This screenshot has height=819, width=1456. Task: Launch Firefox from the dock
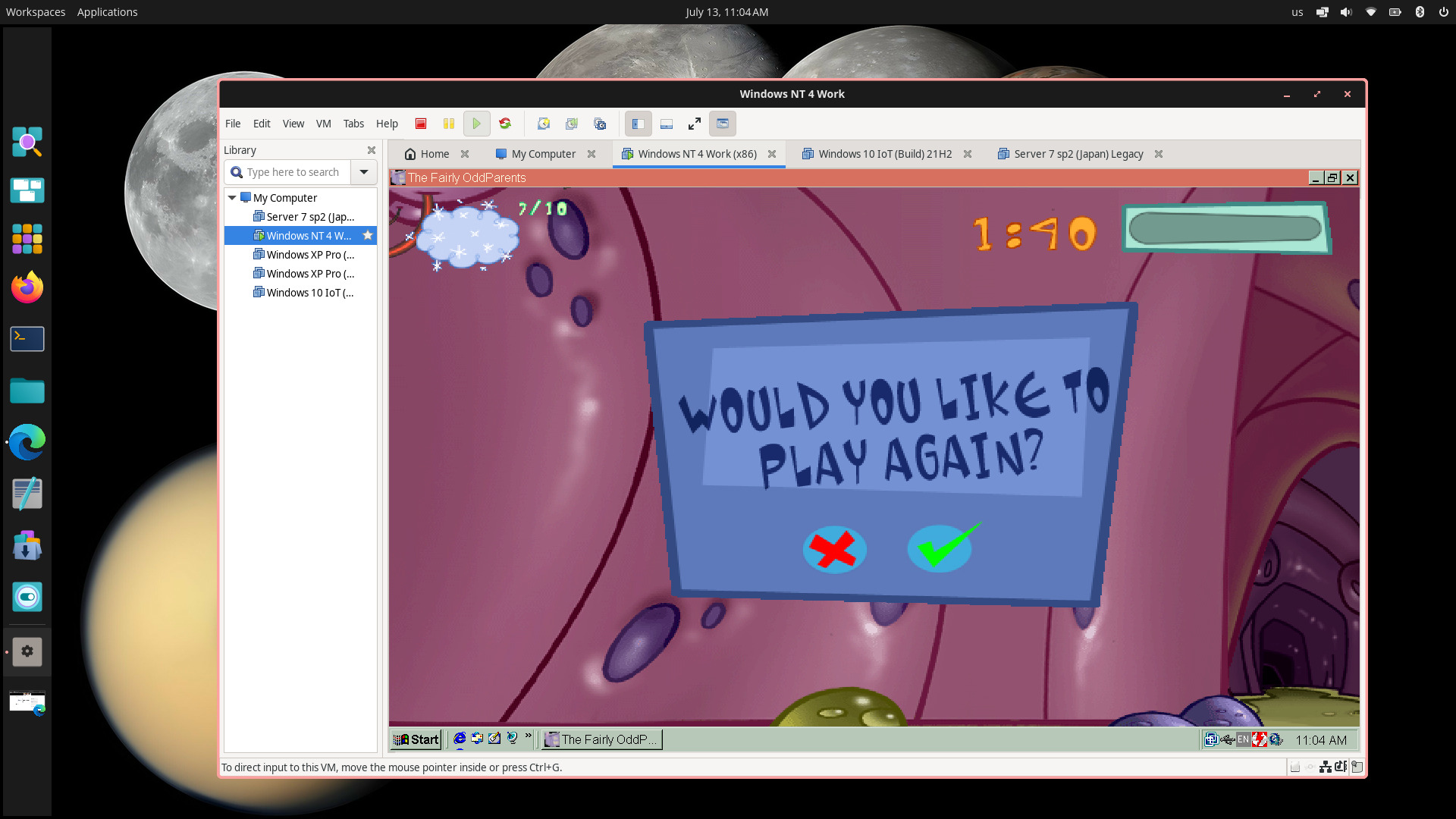pos(27,287)
